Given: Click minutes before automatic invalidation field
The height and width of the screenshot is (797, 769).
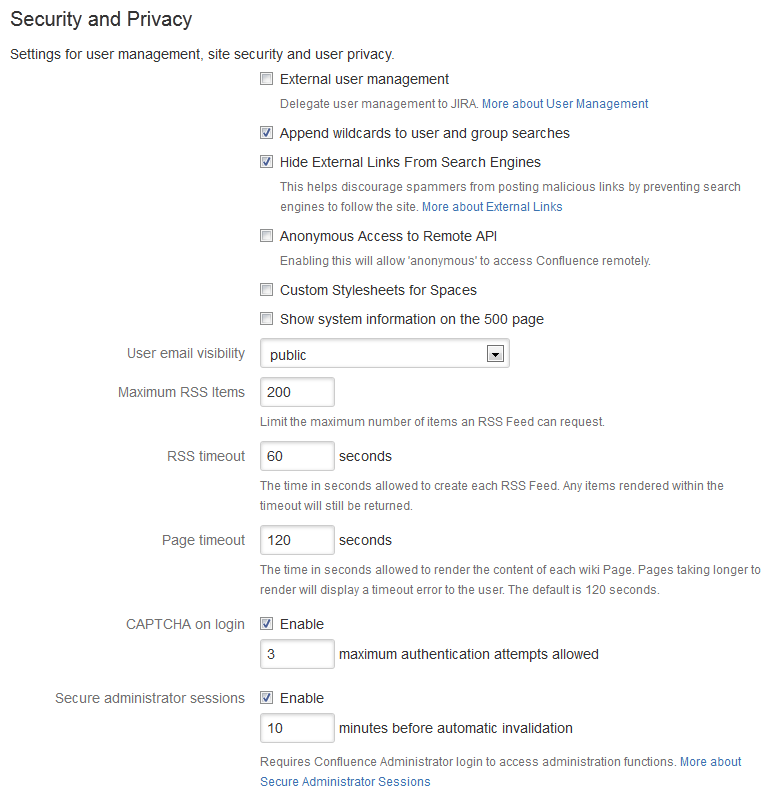Looking at the screenshot, I should coord(297,728).
